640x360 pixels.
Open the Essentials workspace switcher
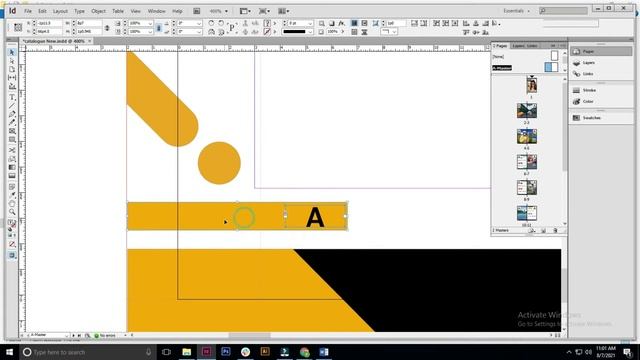(516, 11)
